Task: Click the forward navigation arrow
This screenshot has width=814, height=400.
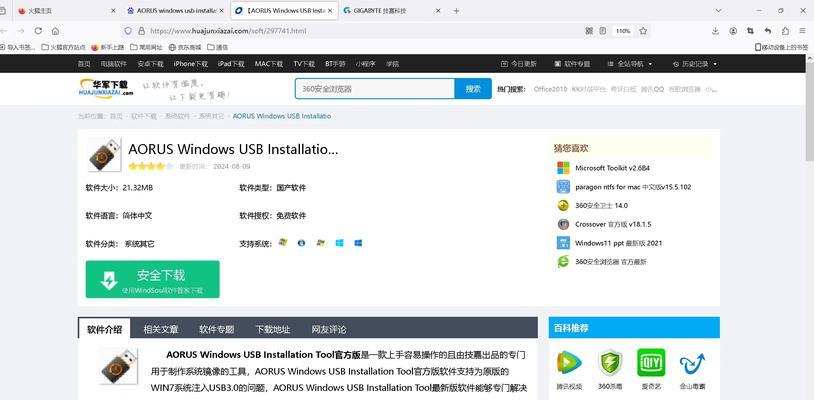Action: pos(21,31)
